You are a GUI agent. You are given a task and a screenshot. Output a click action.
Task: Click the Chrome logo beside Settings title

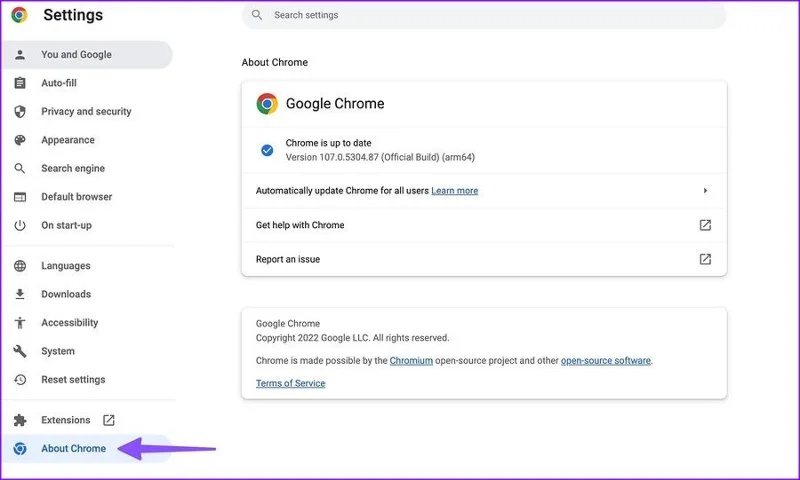pyautogui.click(x=19, y=15)
